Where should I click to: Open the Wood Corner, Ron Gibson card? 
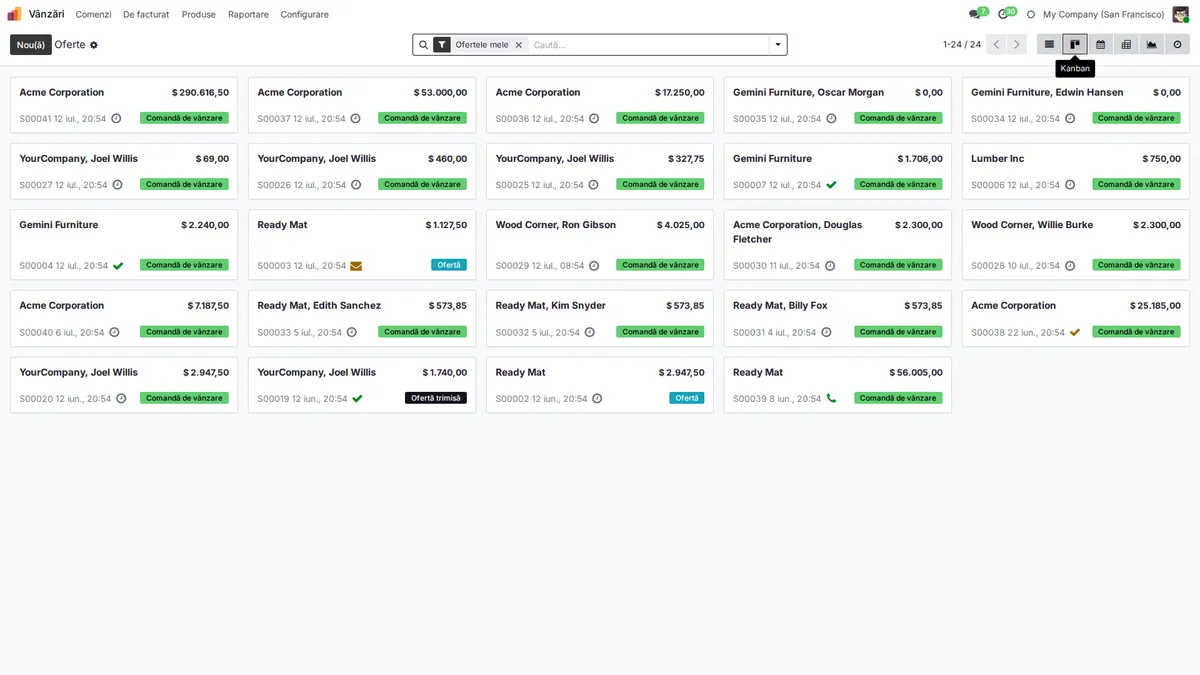coord(600,245)
